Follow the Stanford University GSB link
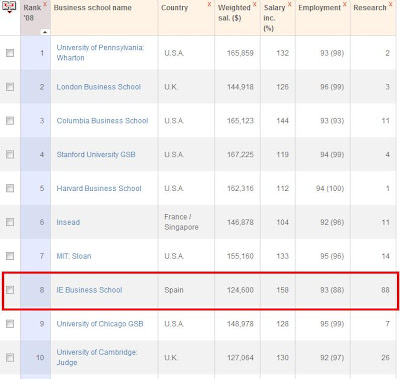This screenshot has width=400, height=379. coord(96,155)
